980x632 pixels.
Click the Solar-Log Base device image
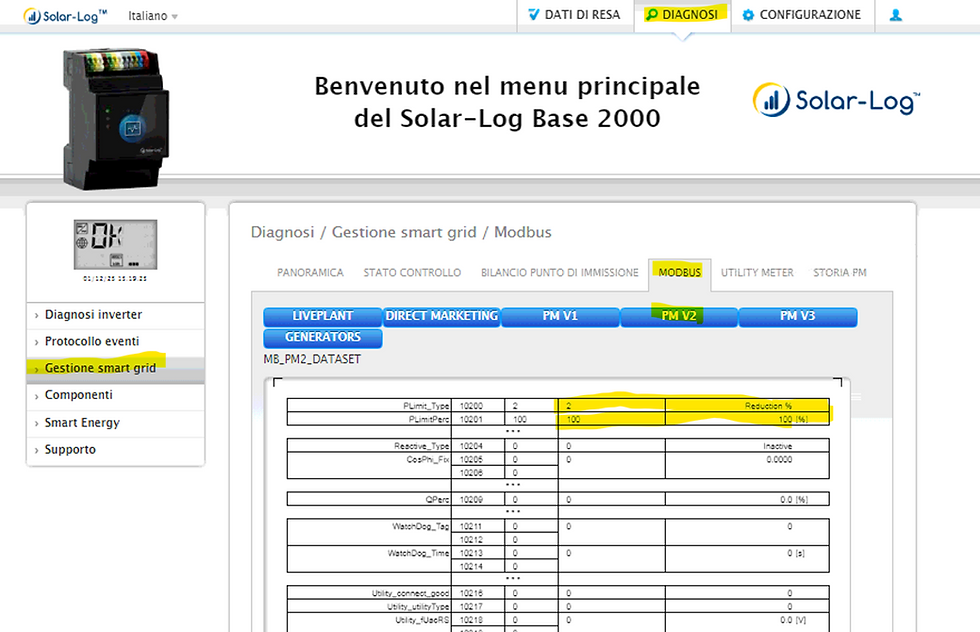tap(116, 118)
